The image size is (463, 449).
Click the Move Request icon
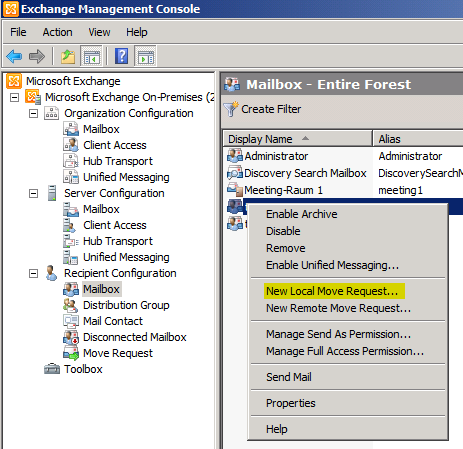[71, 353]
